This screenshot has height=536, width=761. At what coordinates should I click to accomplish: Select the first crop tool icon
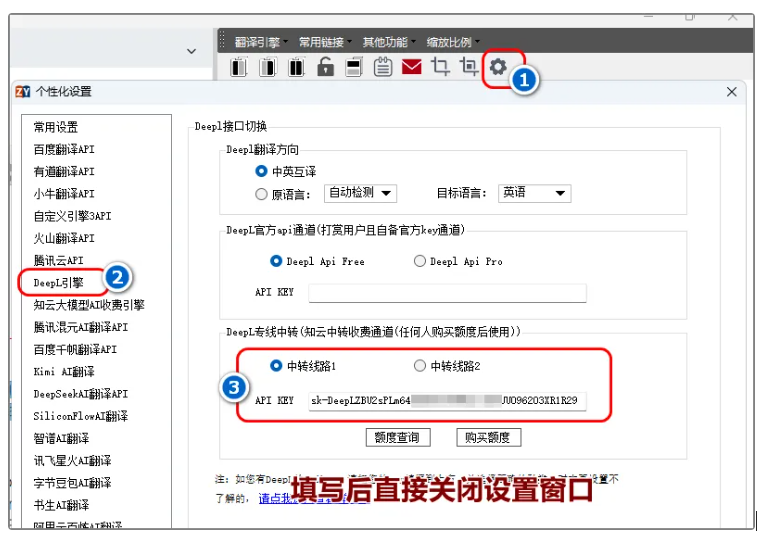pos(440,68)
